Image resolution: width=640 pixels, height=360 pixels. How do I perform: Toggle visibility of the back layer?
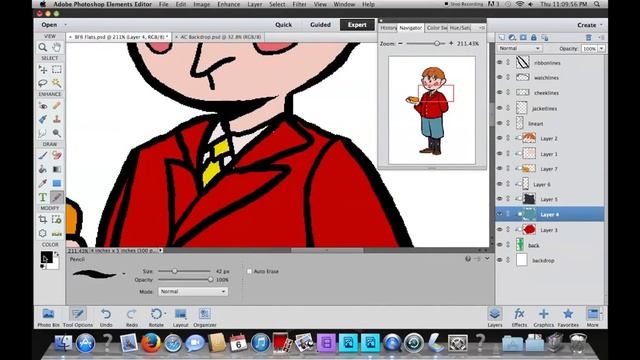tap(500, 245)
